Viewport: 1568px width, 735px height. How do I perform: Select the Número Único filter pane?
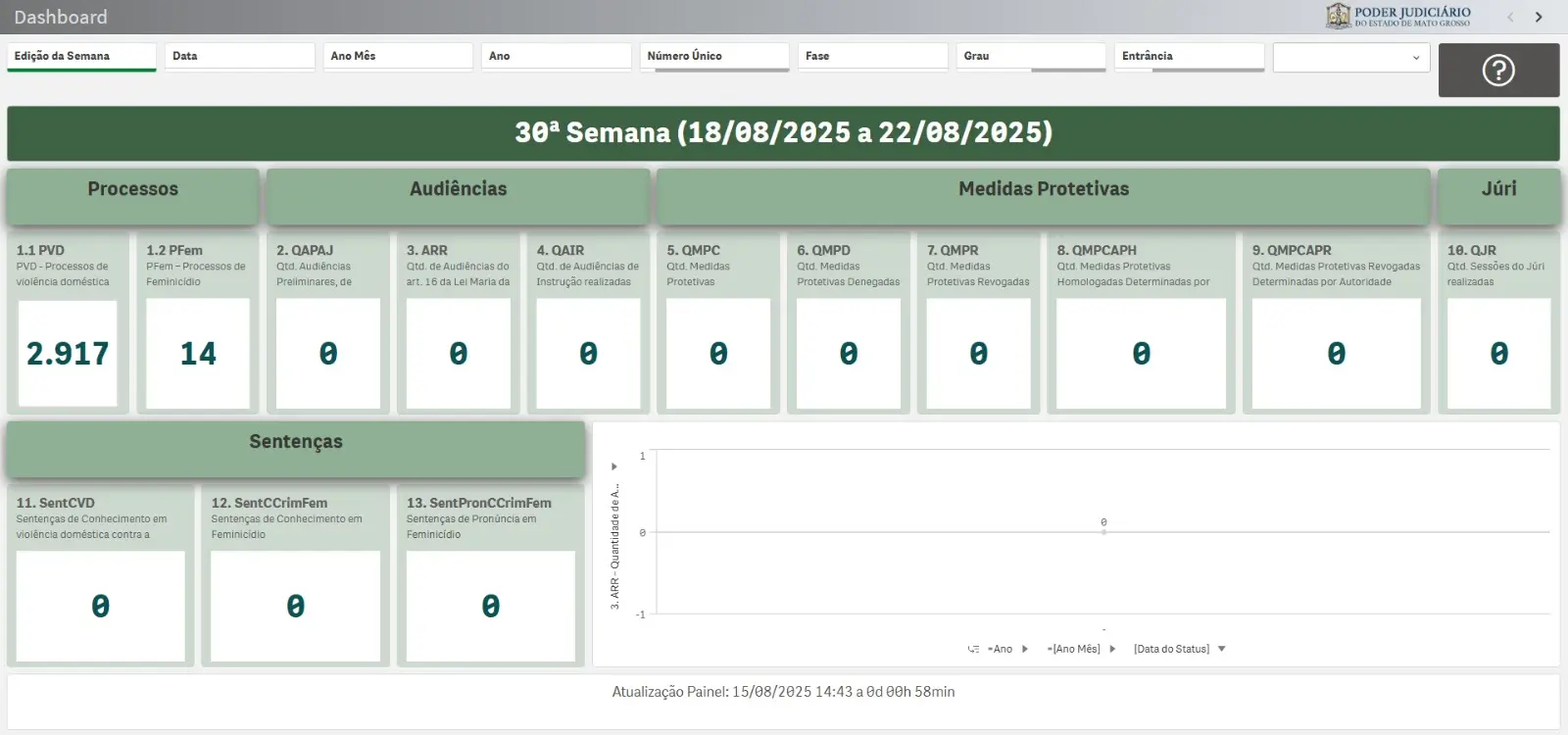click(x=713, y=57)
